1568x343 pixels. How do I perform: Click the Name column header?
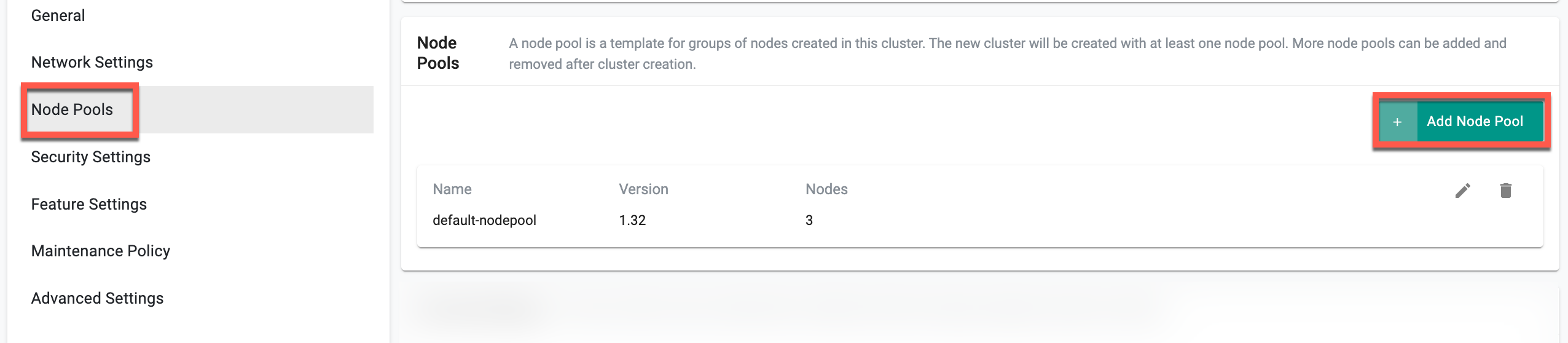coord(452,189)
